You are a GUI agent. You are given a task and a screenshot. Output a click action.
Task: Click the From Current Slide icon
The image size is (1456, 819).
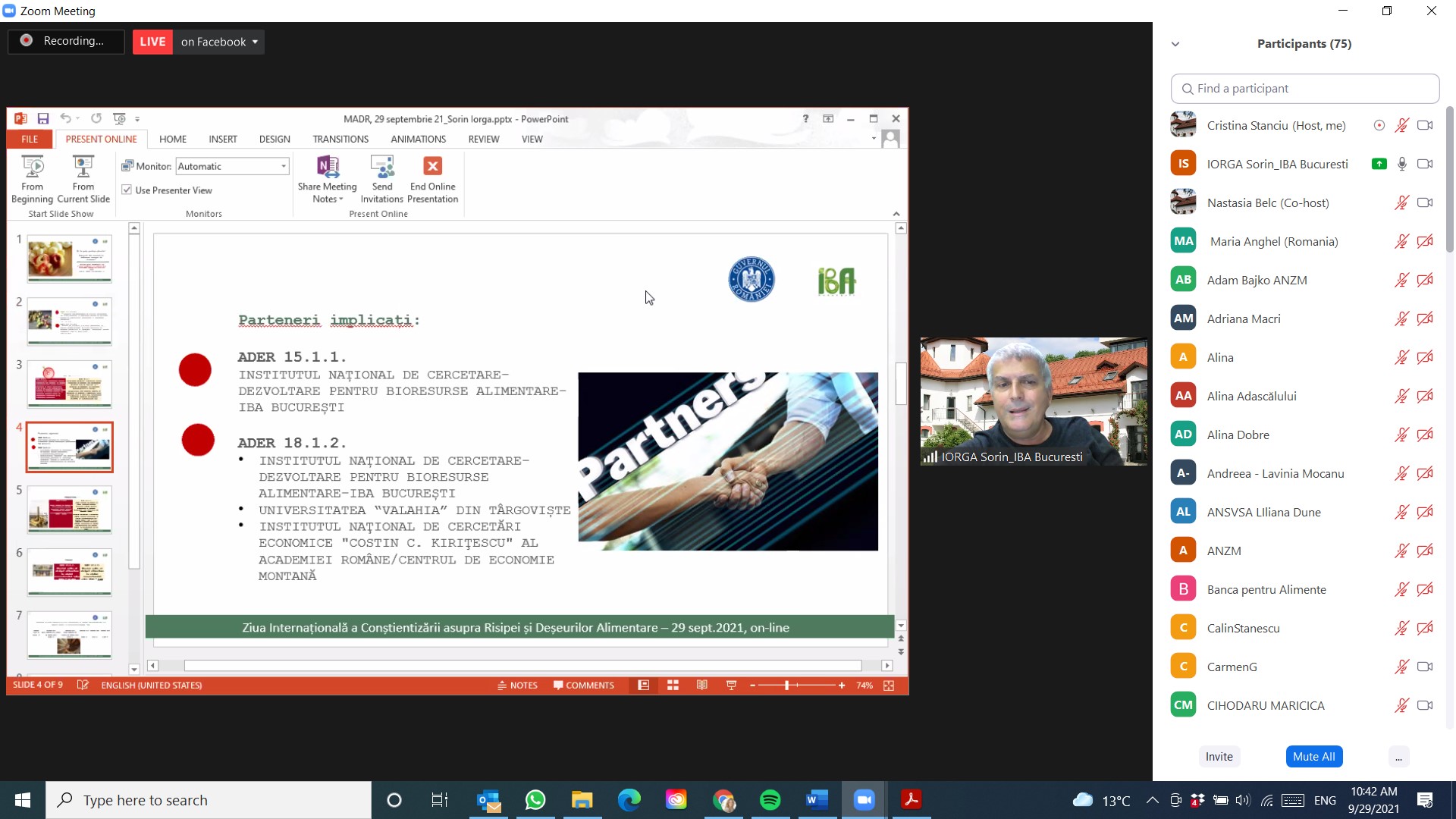point(83,167)
